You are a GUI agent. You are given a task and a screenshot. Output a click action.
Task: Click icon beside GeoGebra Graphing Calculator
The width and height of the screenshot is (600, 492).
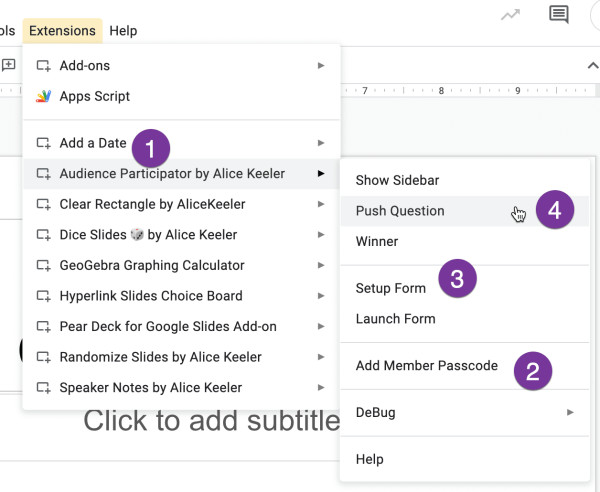(43, 266)
